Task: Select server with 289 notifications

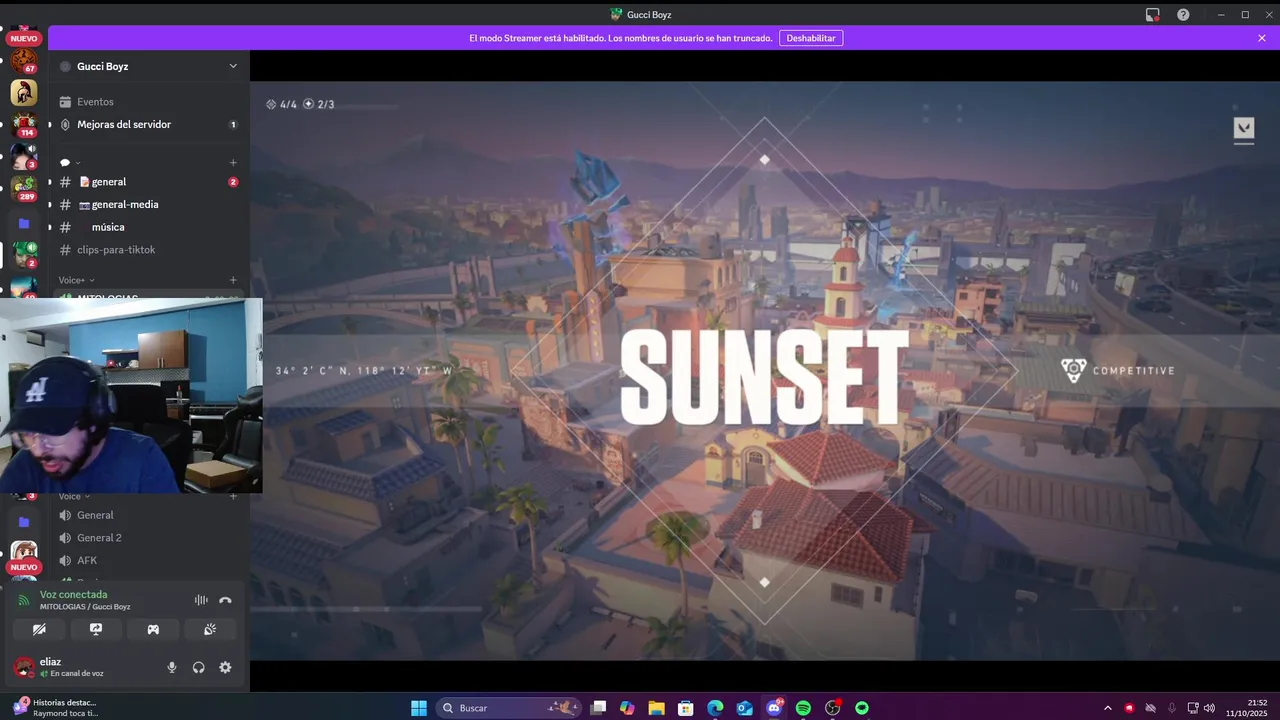Action: click(24, 188)
